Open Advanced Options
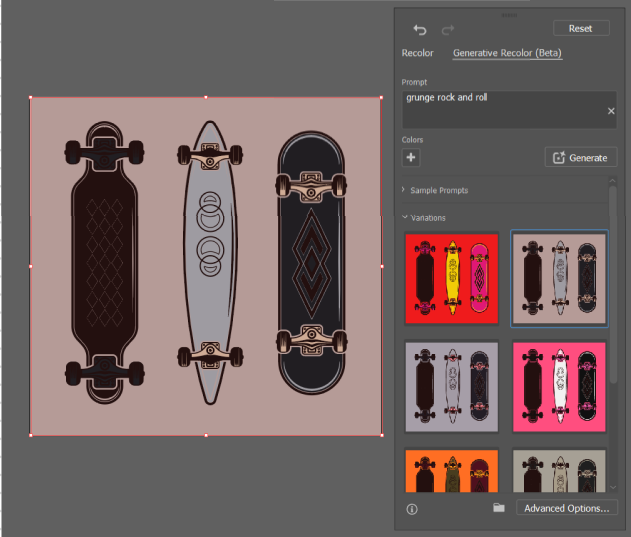631x537 pixels. point(567,508)
